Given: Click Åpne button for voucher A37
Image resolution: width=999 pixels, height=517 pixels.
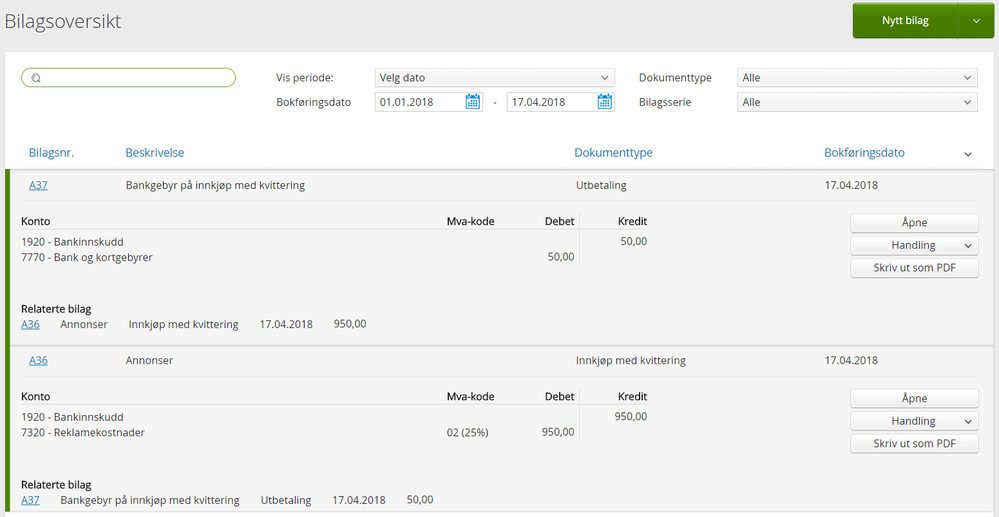Looking at the screenshot, I should click(x=914, y=222).
